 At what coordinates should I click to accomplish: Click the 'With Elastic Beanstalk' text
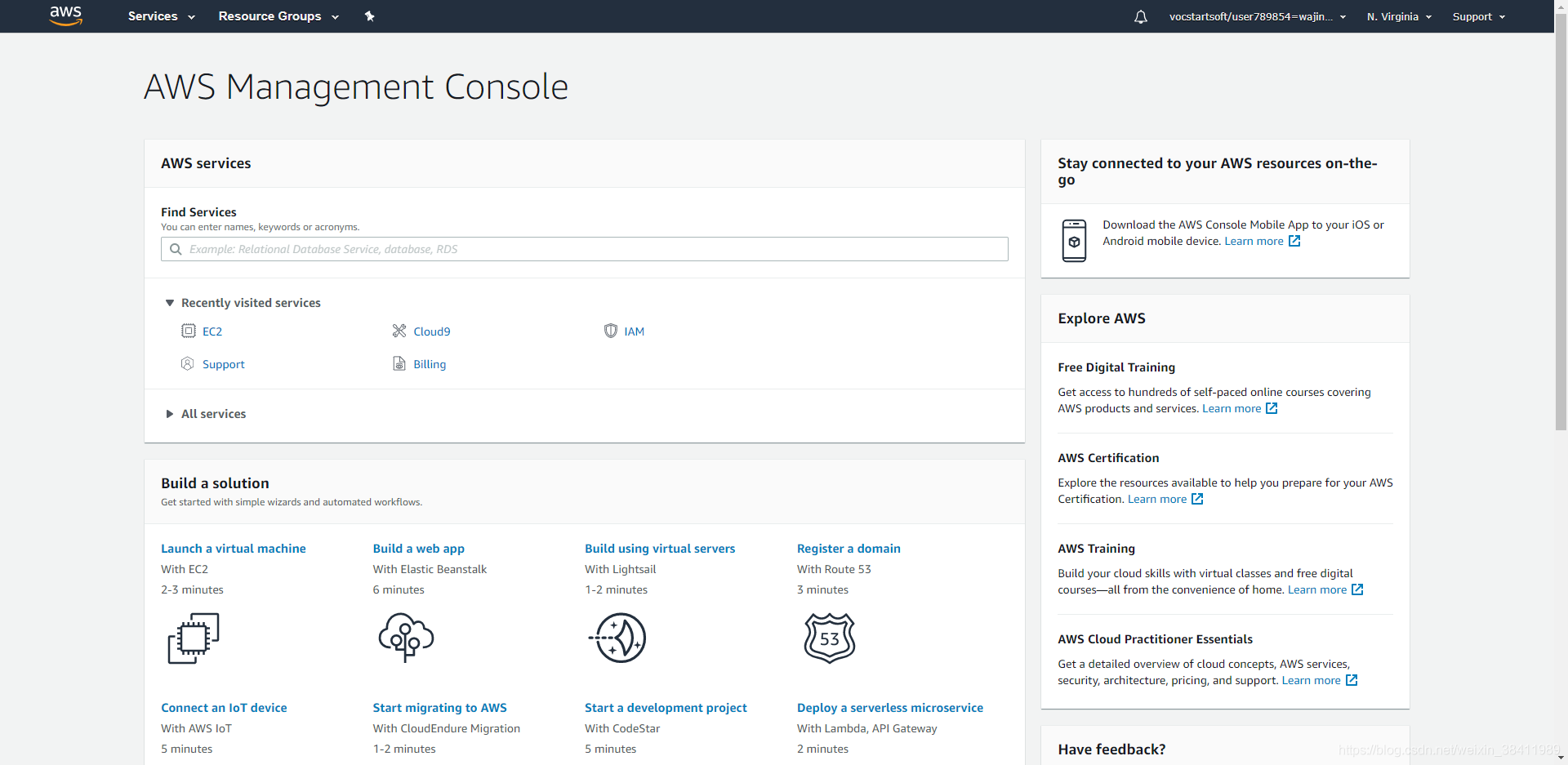pos(430,569)
